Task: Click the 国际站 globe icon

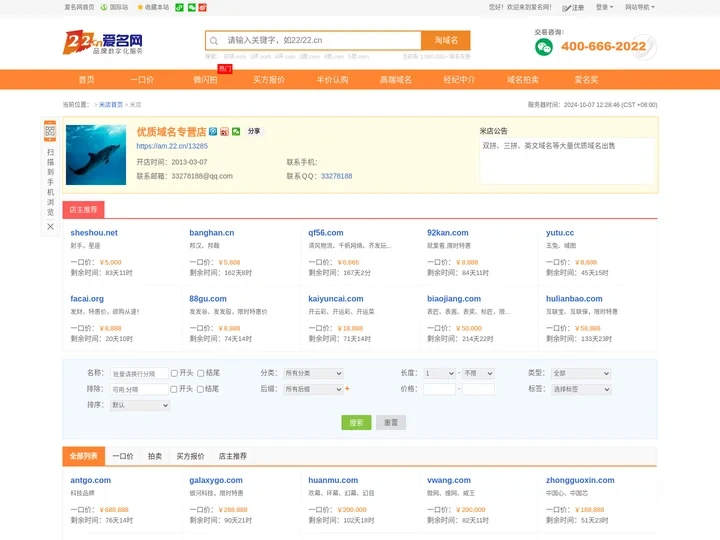Action: 104,7
